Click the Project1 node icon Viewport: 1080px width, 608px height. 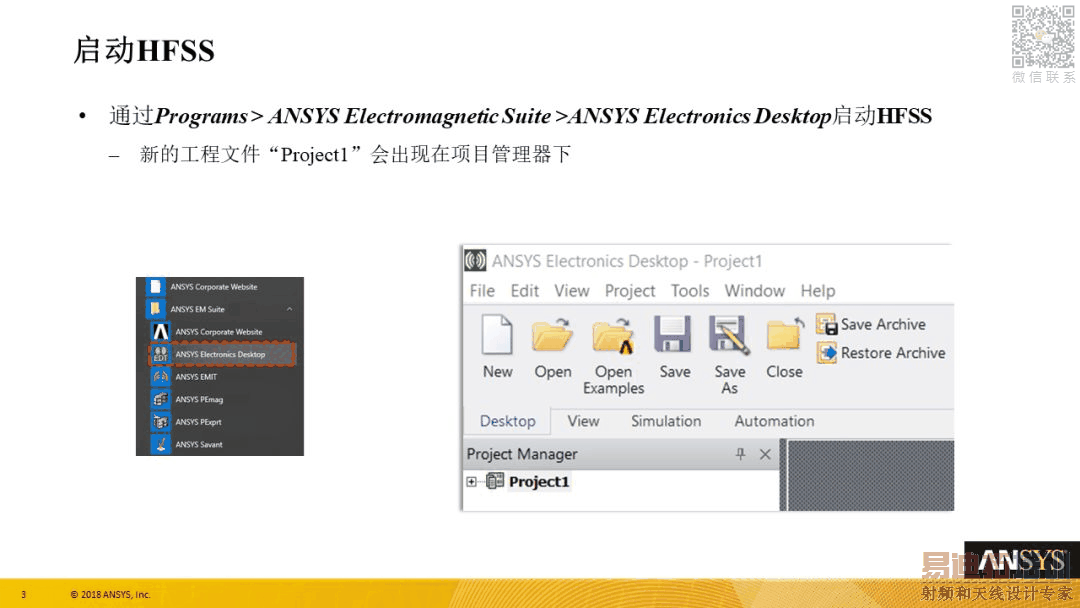(495, 481)
